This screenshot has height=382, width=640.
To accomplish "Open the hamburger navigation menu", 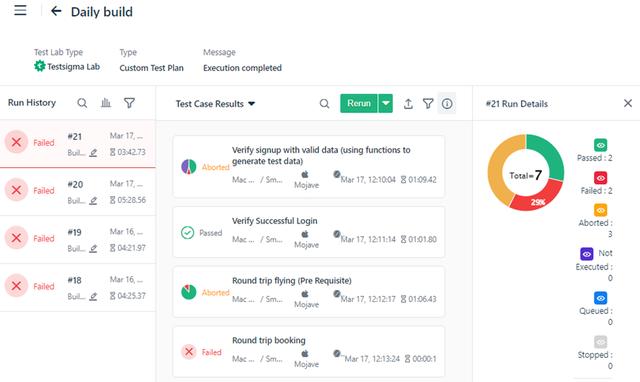I will click(20, 11).
